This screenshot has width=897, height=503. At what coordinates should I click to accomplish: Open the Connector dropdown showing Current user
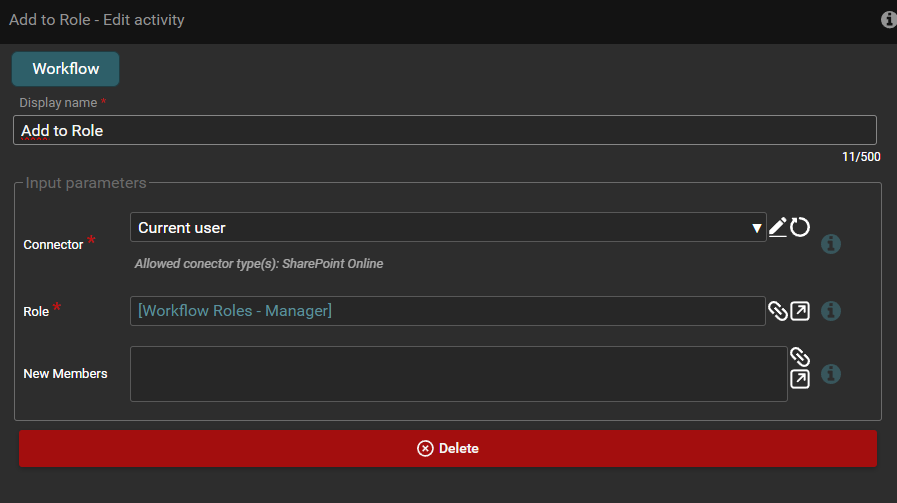tap(440, 228)
